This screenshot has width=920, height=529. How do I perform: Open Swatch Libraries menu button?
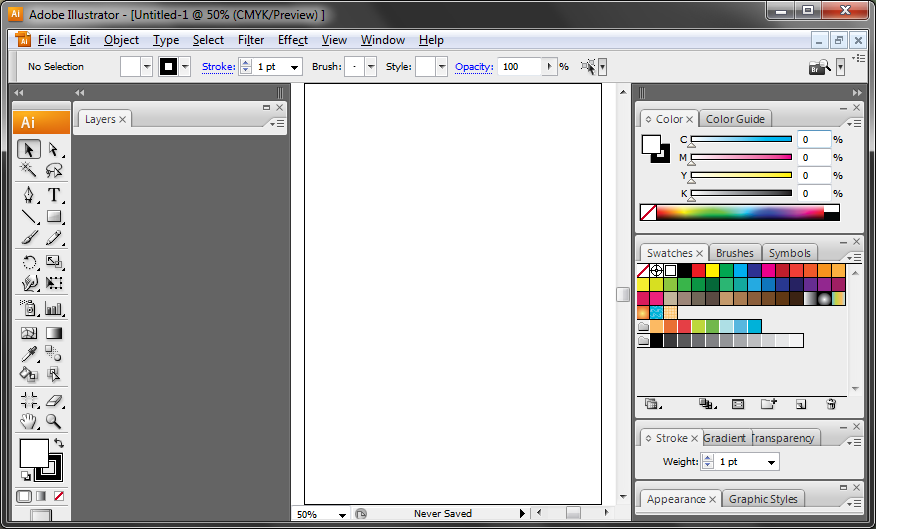(652, 404)
